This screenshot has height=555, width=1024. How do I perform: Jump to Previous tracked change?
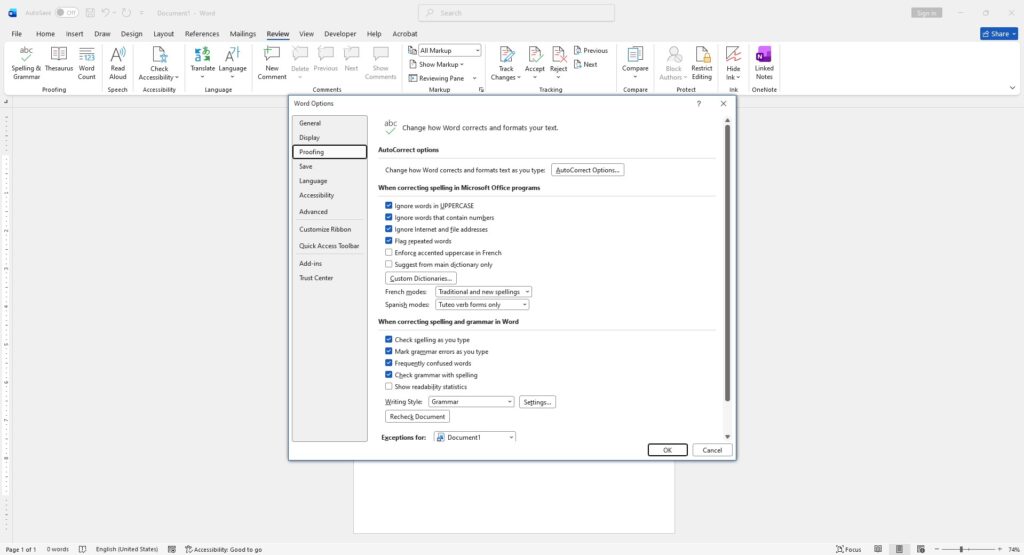coord(590,50)
